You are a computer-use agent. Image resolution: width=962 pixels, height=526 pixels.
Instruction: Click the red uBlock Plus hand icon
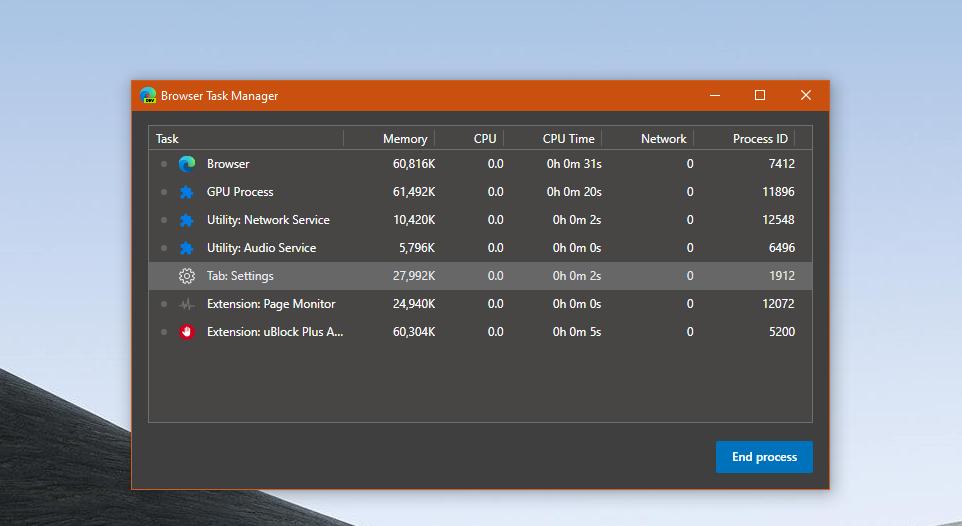(187, 332)
